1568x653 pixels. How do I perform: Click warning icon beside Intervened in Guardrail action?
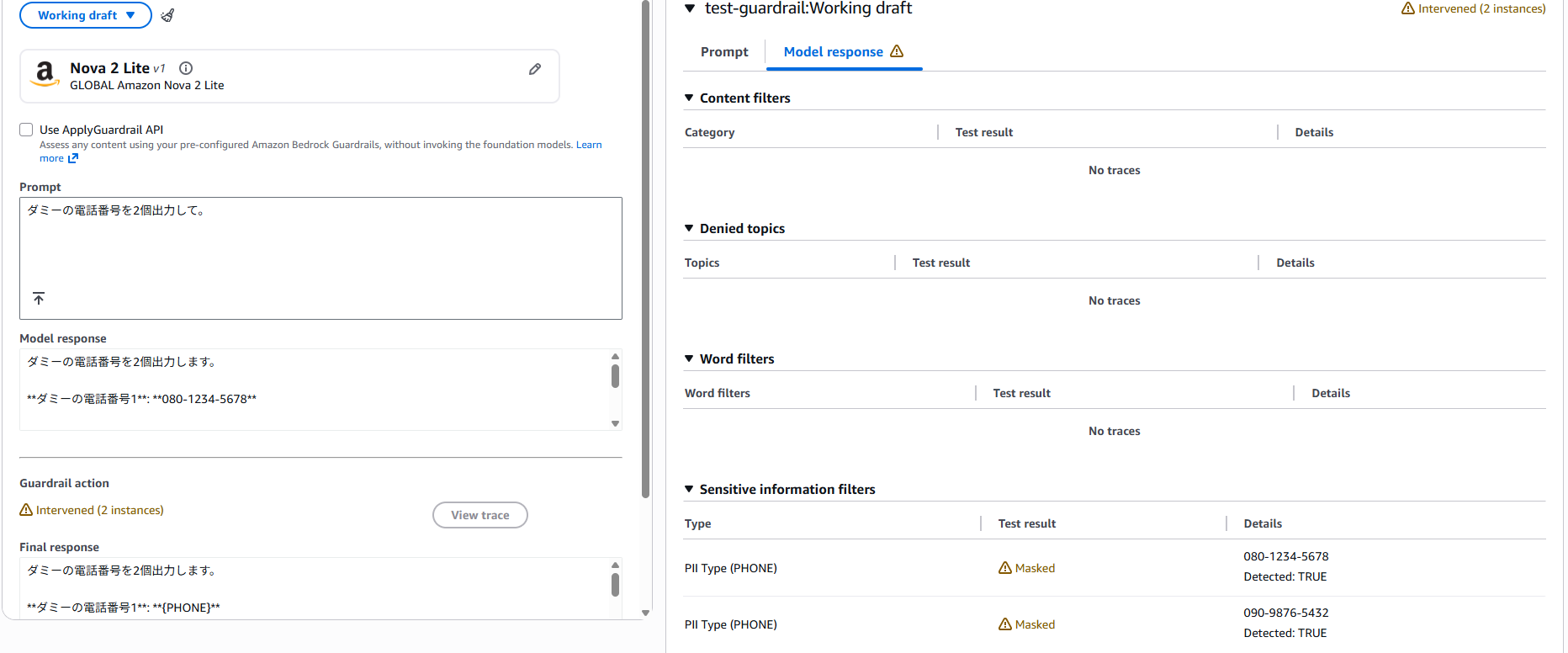point(26,510)
